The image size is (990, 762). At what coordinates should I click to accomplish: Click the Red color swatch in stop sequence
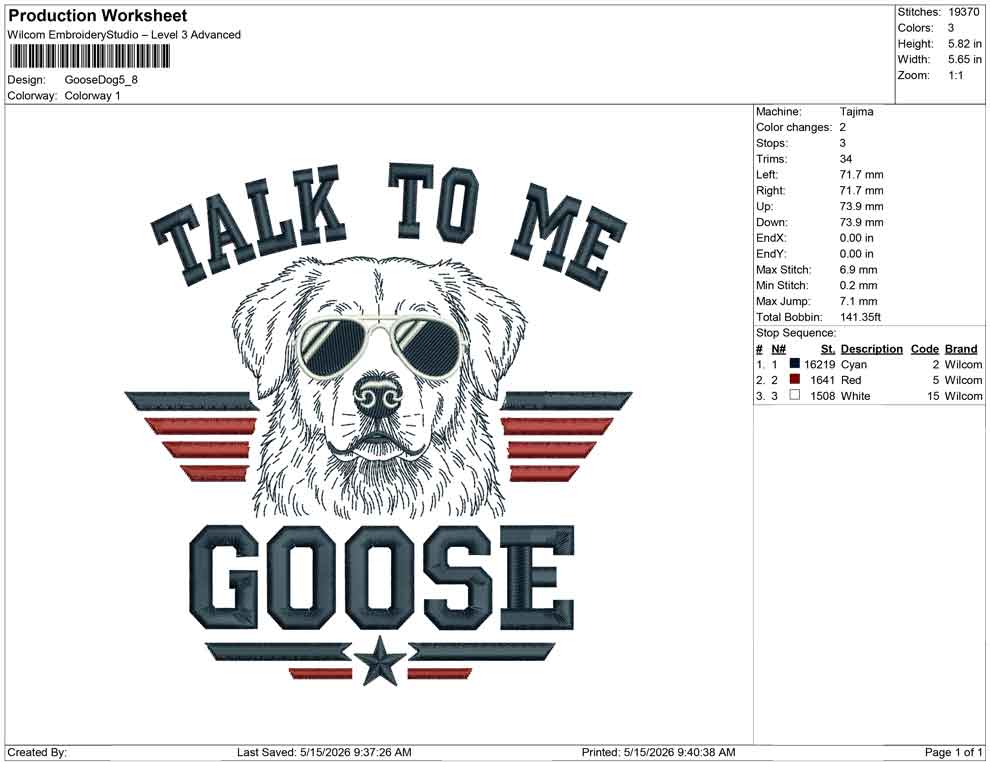pyautogui.click(x=794, y=379)
